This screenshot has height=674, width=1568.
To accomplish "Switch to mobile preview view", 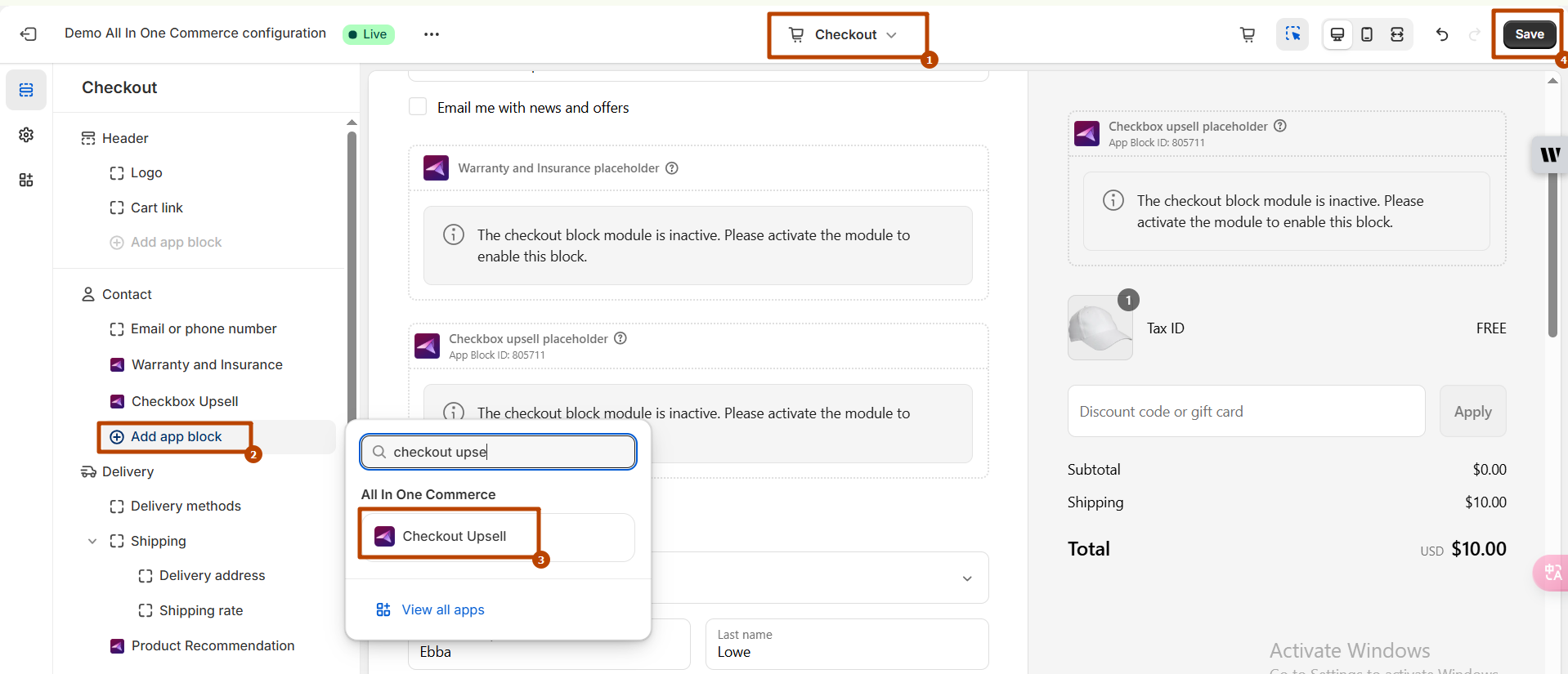I will (1367, 34).
